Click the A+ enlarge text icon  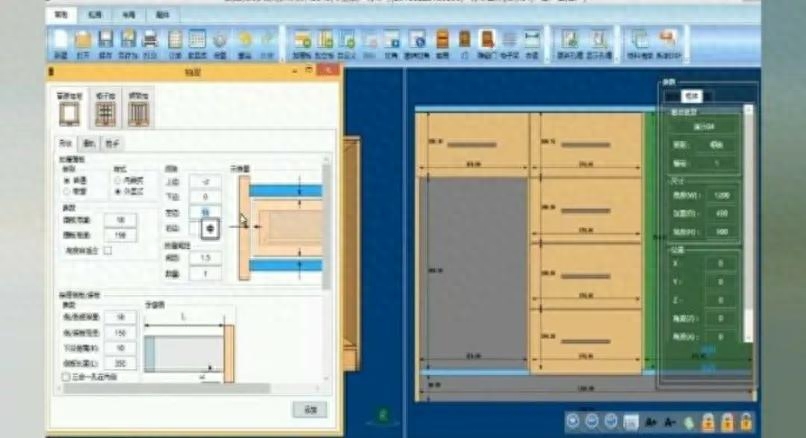coord(653,422)
